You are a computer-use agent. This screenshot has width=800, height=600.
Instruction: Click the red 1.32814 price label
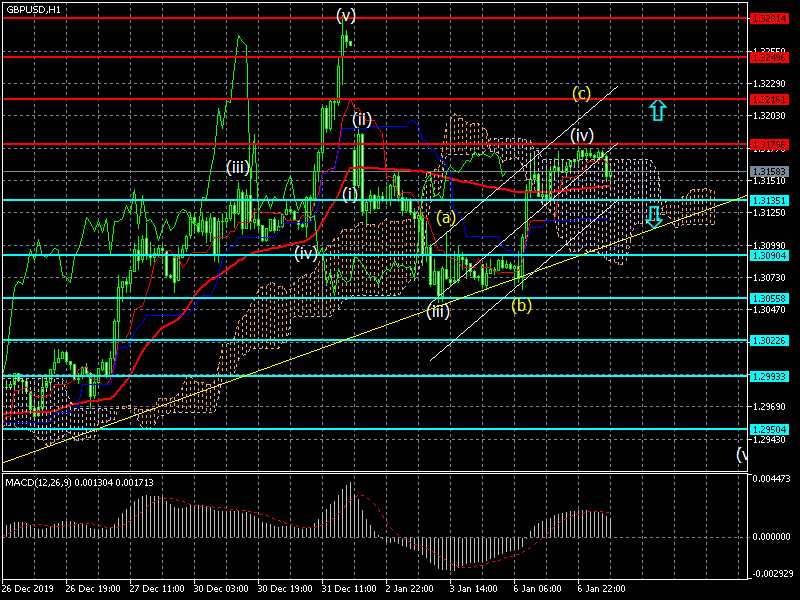click(769, 19)
